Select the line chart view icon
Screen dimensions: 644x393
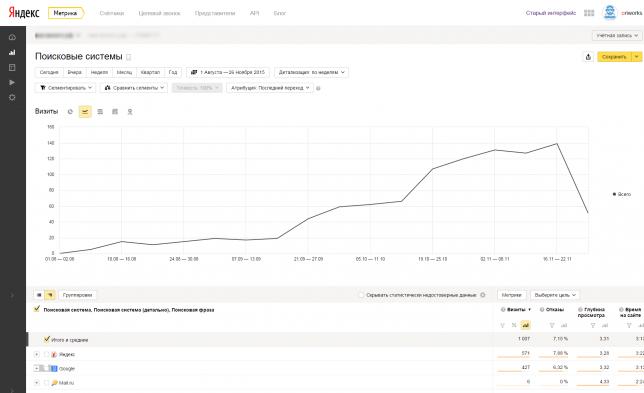[x=85, y=111]
